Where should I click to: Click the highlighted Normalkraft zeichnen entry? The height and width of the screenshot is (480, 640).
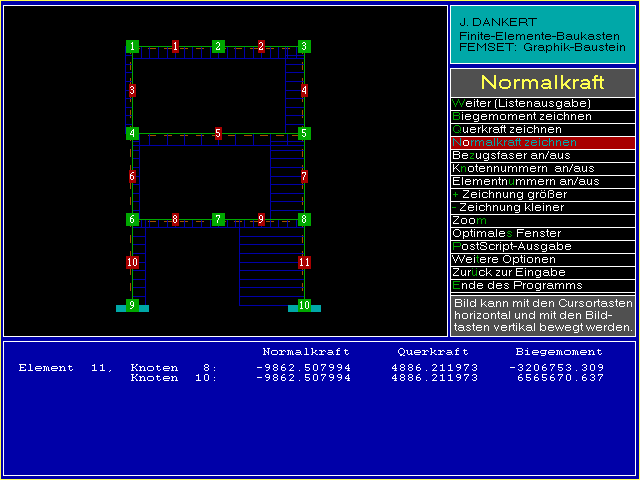tap(542, 143)
